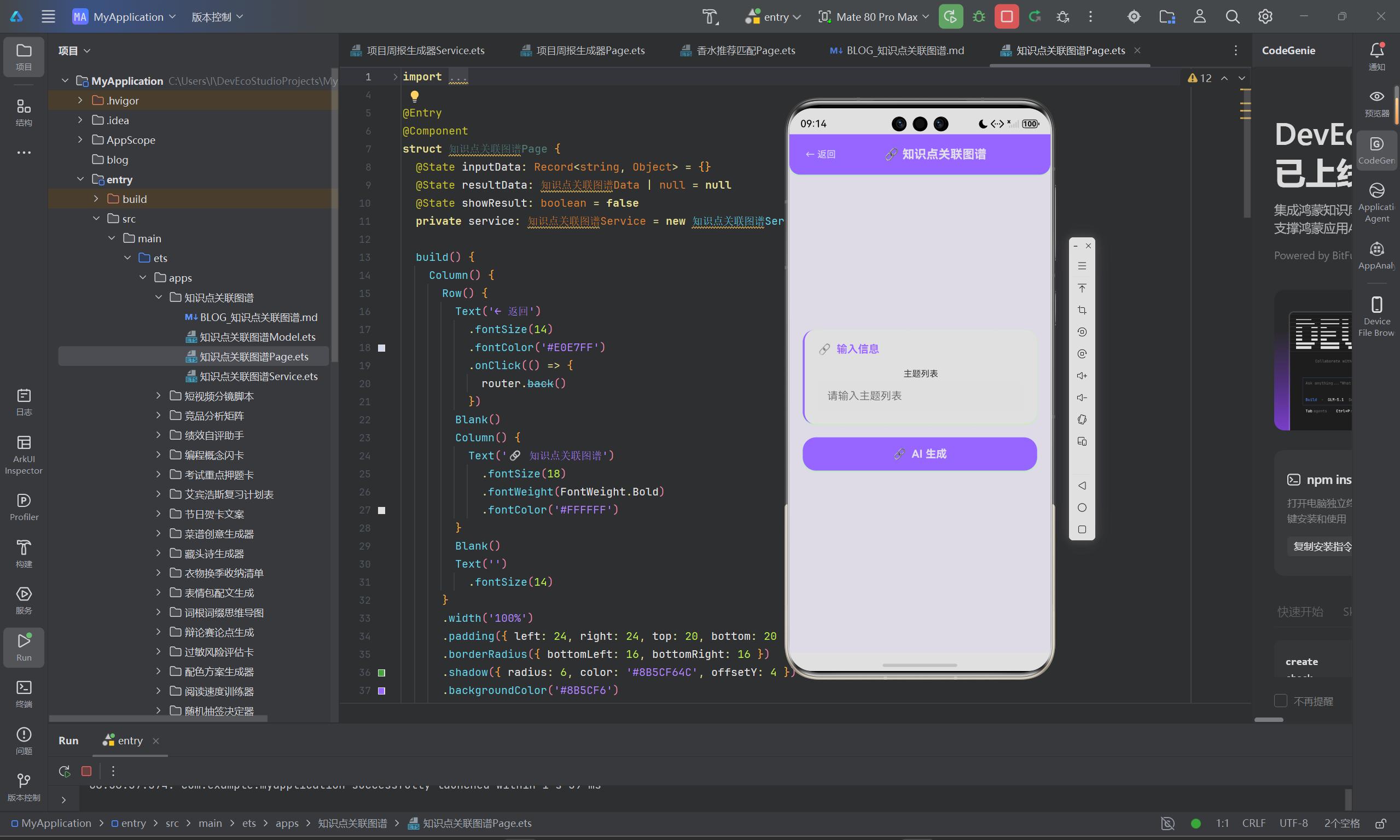The image size is (1400, 840).
Task: Open the Profiler tool window
Action: (24, 507)
